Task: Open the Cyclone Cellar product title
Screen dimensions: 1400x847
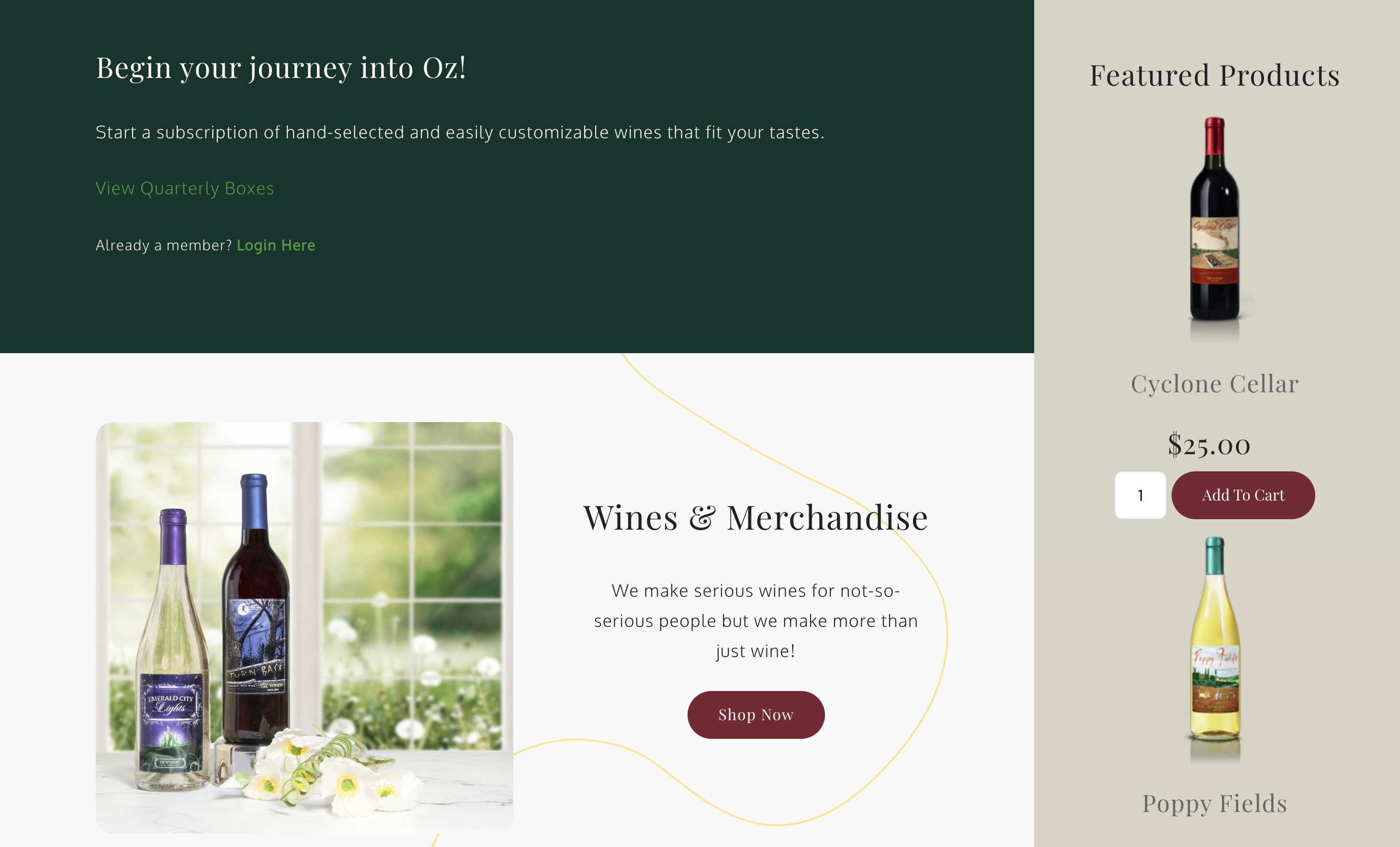Action: click(x=1214, y=384)
